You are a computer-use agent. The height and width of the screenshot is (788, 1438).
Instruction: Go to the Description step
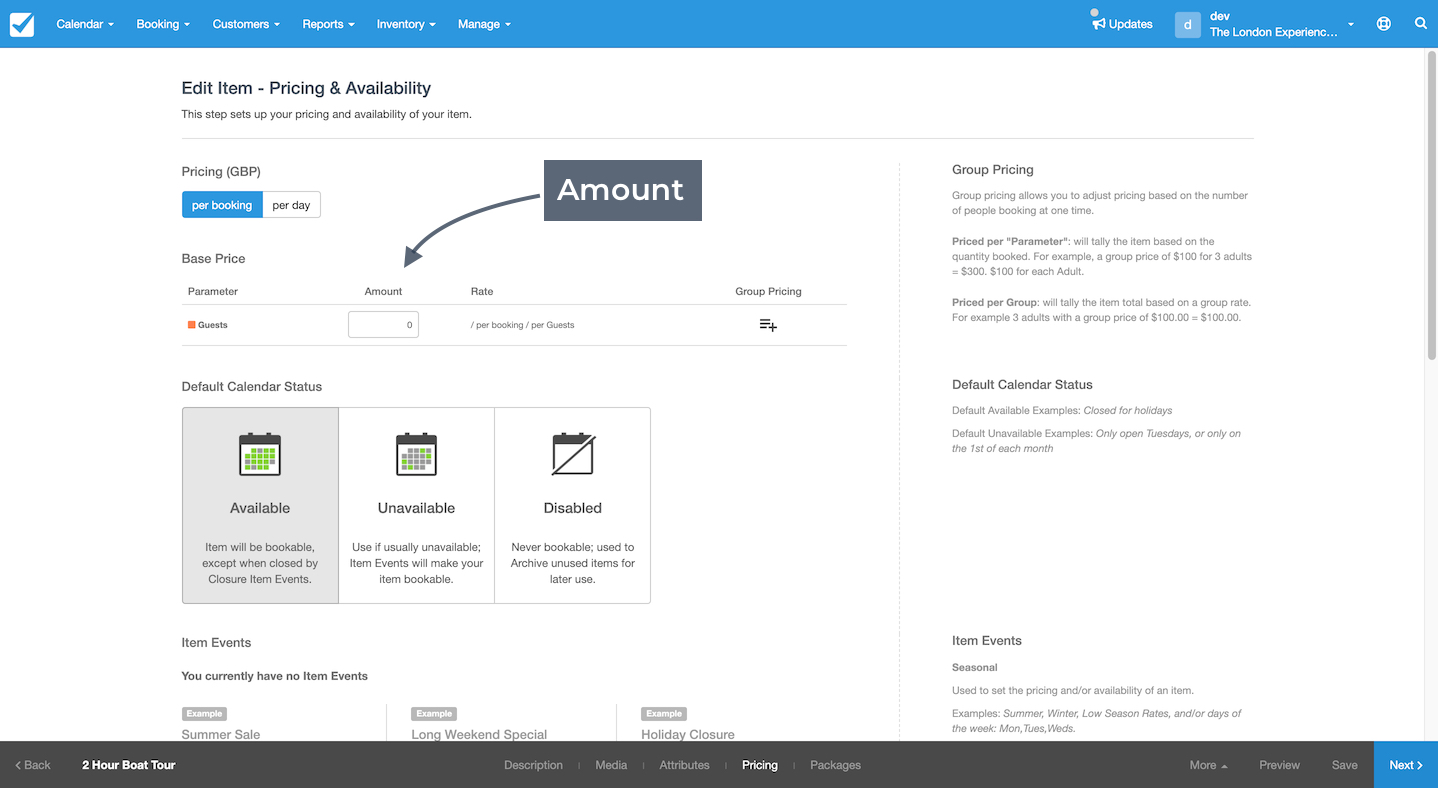pos(533,765)
